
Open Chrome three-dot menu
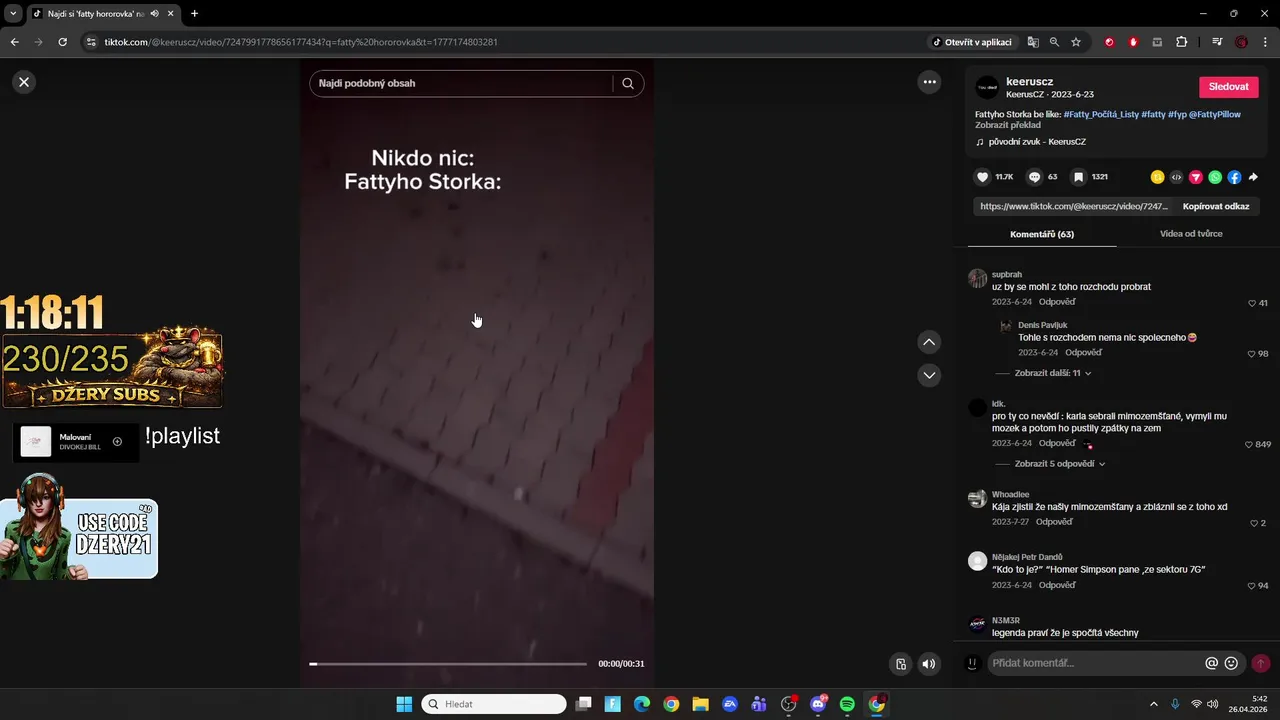point(1266,42)
